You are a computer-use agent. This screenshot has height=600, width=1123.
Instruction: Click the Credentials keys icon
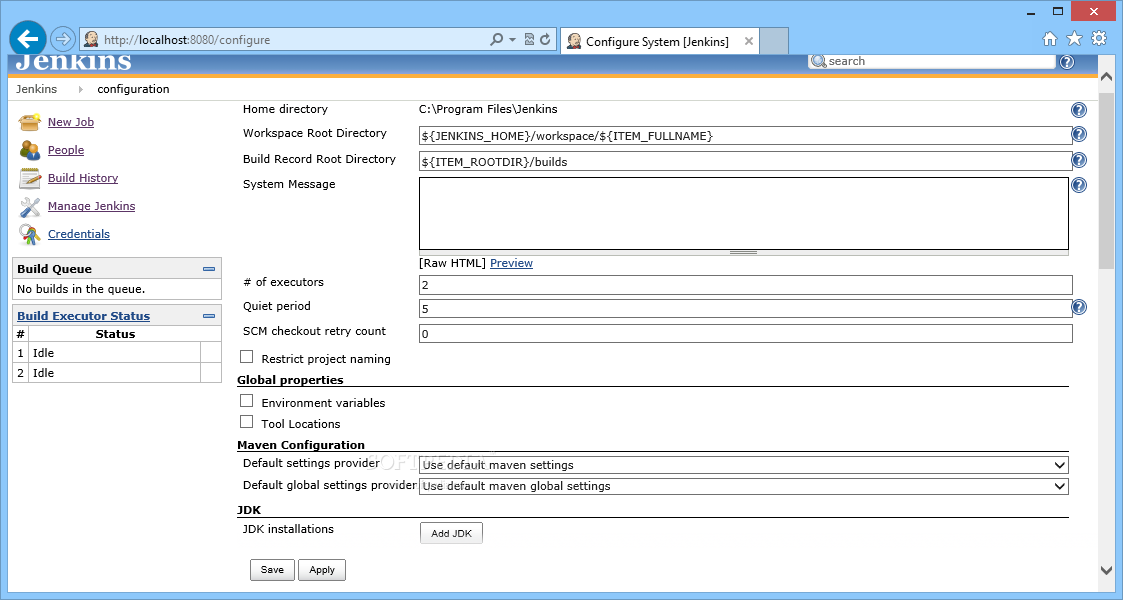29,234
